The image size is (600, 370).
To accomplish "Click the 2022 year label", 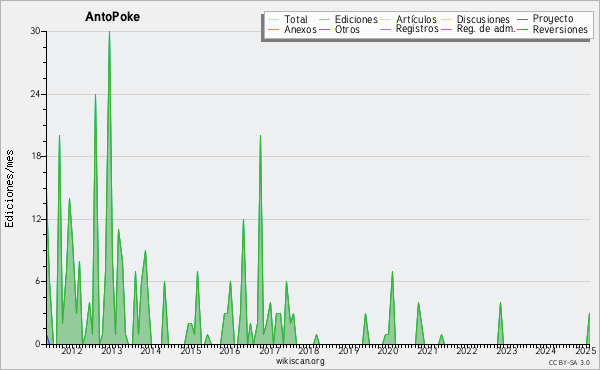I will [467, 351].
